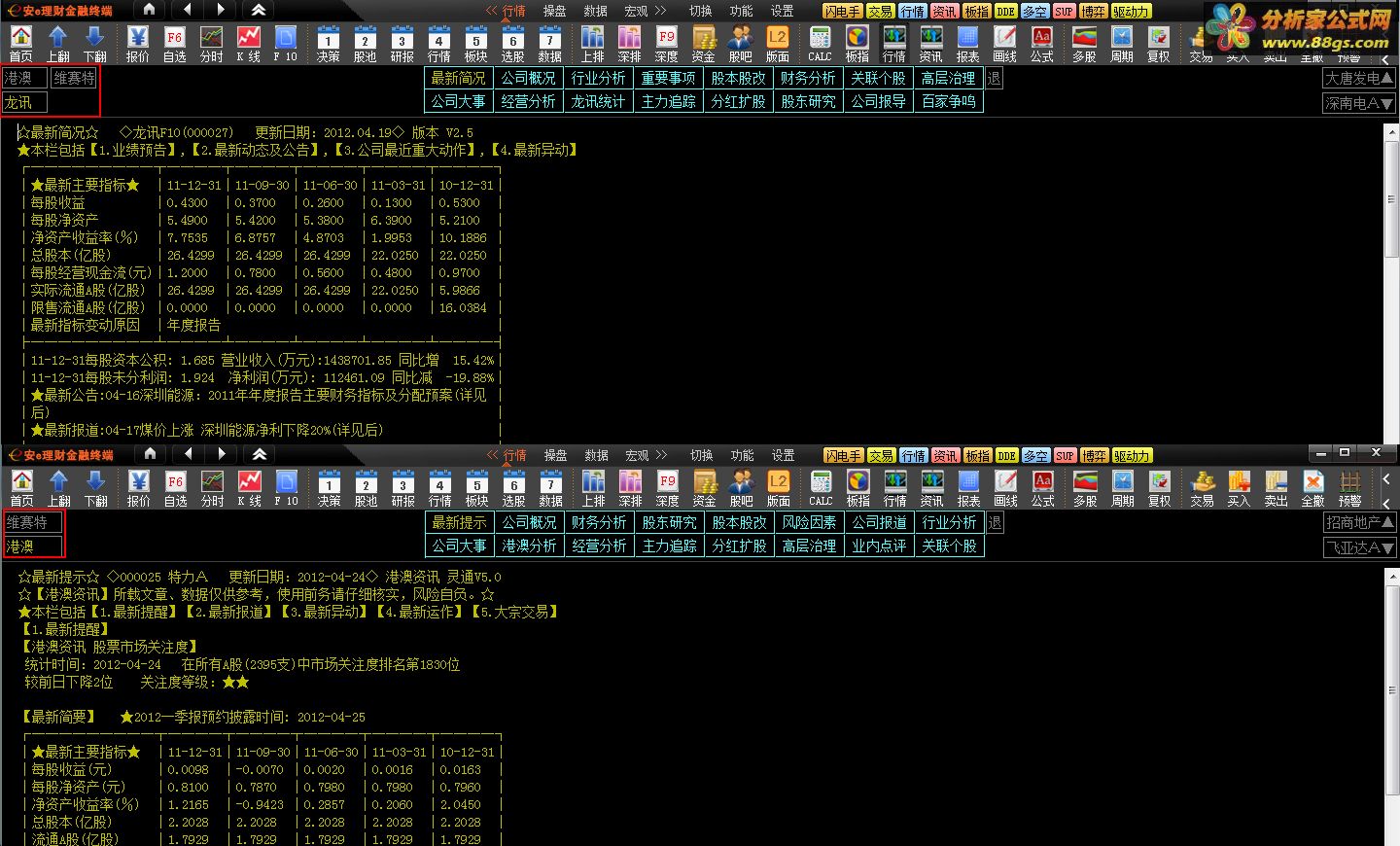Click calendar 6 选股 in lower toolbar
Viewport: 1400px width, 846px height.
514,488
